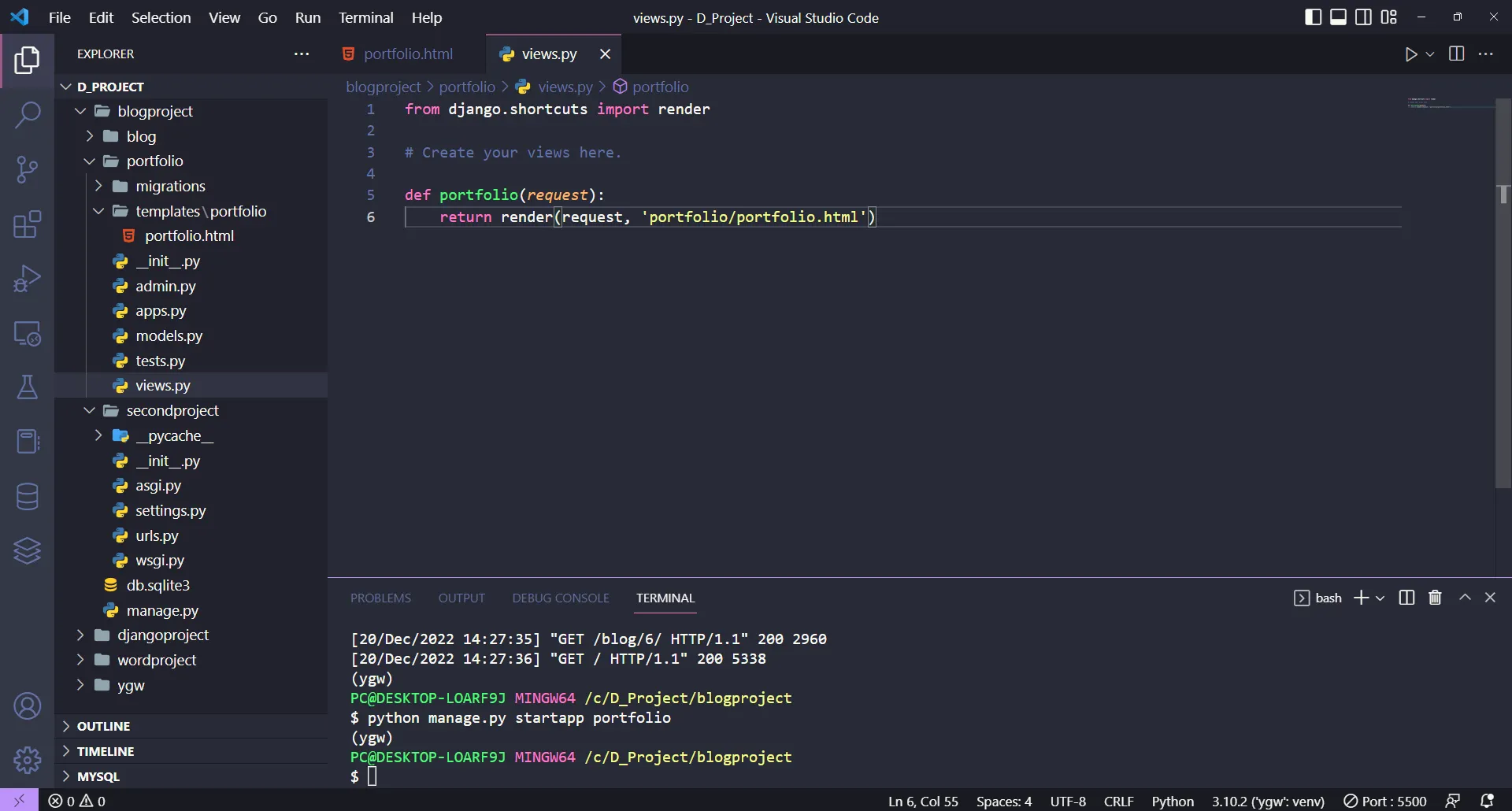The width and height of the screenshot is (1512, 811).
Task: Click the Port : 5500 status button
Action: (1385, 802)
